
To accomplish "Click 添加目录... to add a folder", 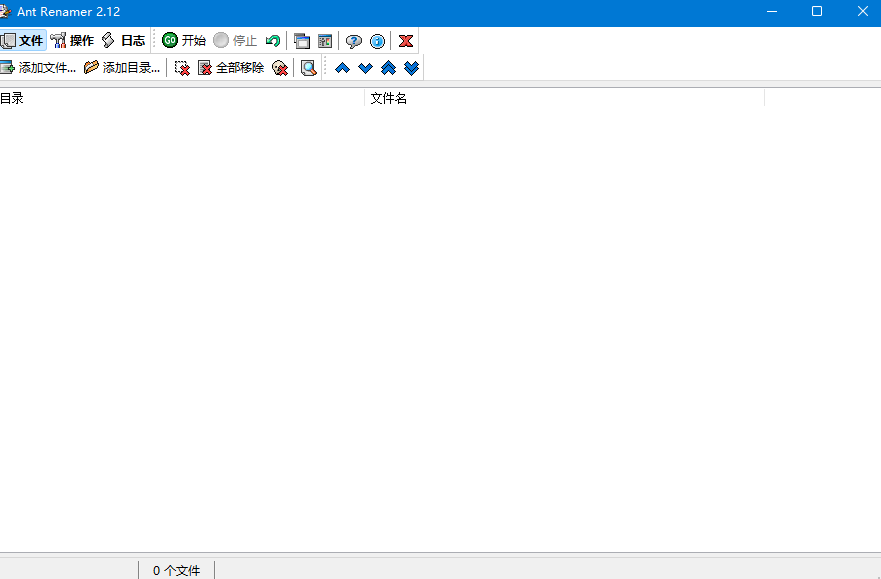I will (122, 68).
